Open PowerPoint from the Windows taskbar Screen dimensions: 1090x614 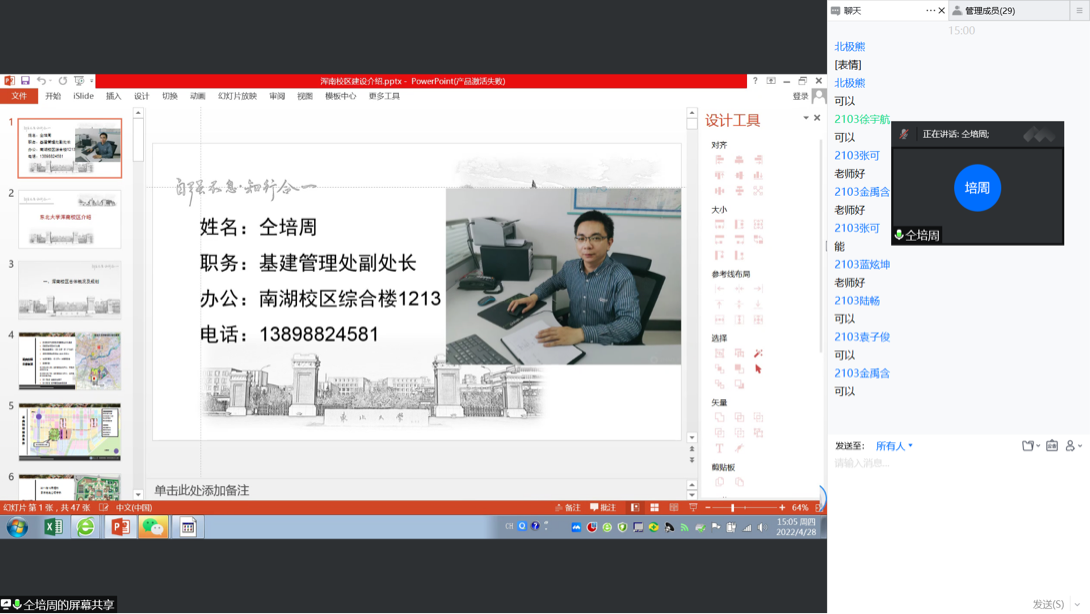coord(120,526)
